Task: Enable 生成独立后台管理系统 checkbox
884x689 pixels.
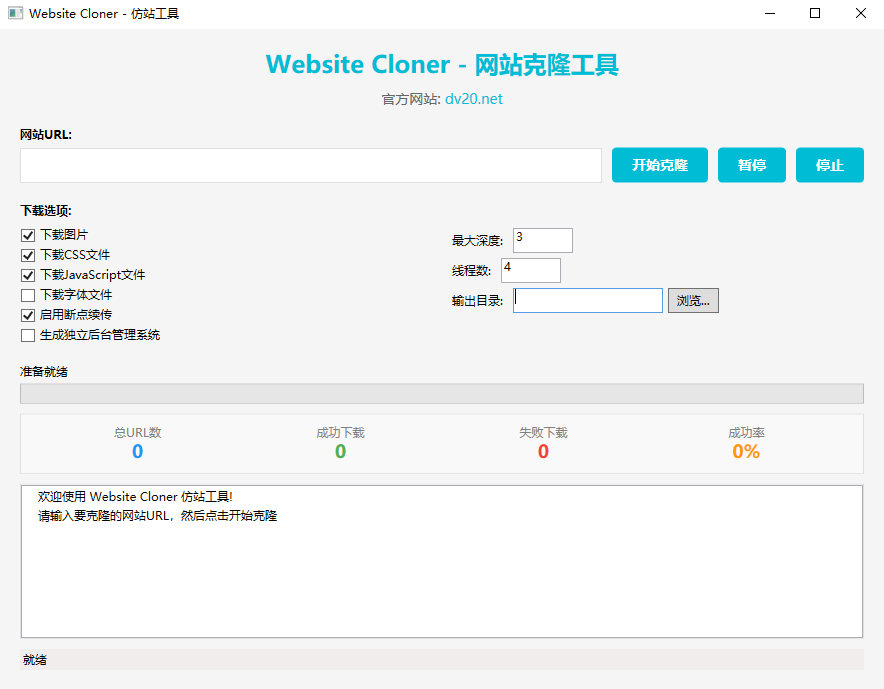Action: click(x=28, y=335)
